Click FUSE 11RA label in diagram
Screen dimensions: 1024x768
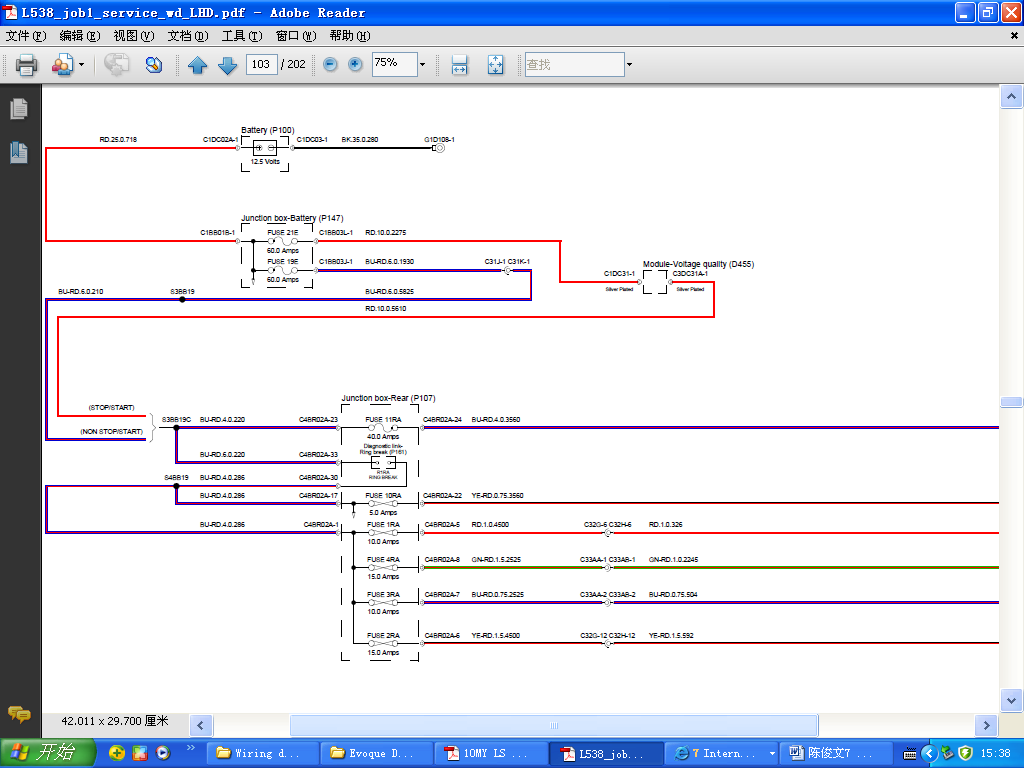[x=383, y=419]
